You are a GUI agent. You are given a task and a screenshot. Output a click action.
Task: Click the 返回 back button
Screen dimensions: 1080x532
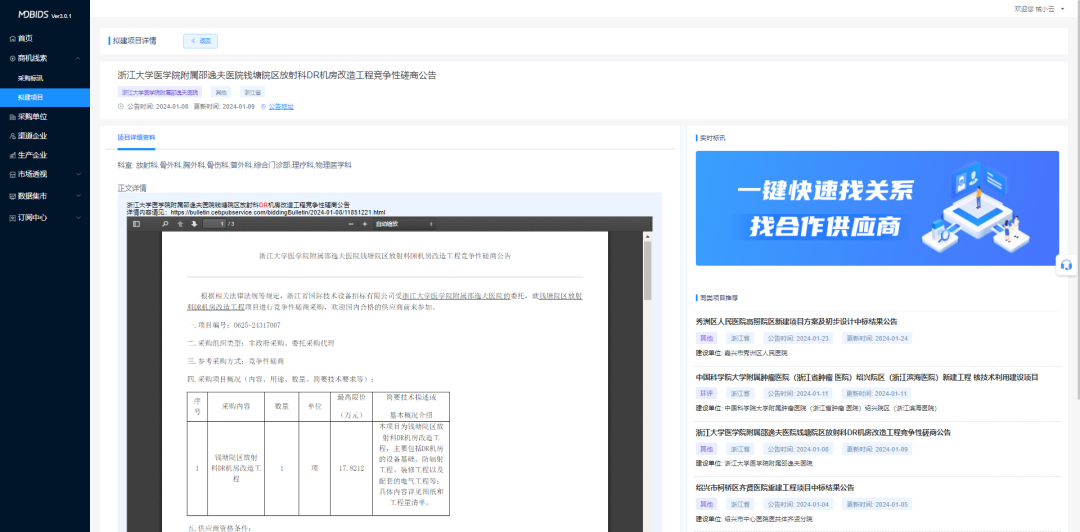pos(200,41)
